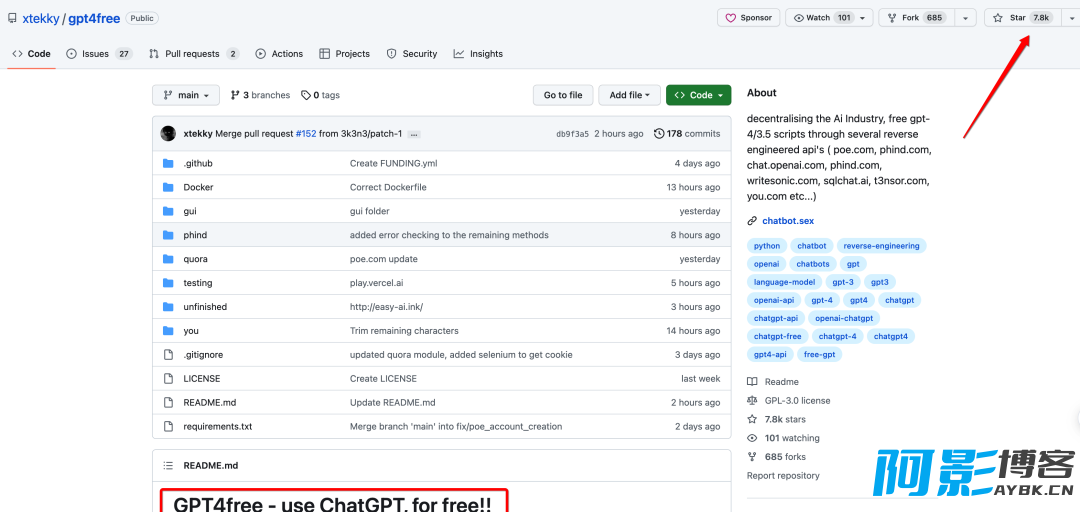The width and height of the screenshot is (1080, 512).
Task: Click the openai-chatgpt topic tag
Action: [844, 318]
